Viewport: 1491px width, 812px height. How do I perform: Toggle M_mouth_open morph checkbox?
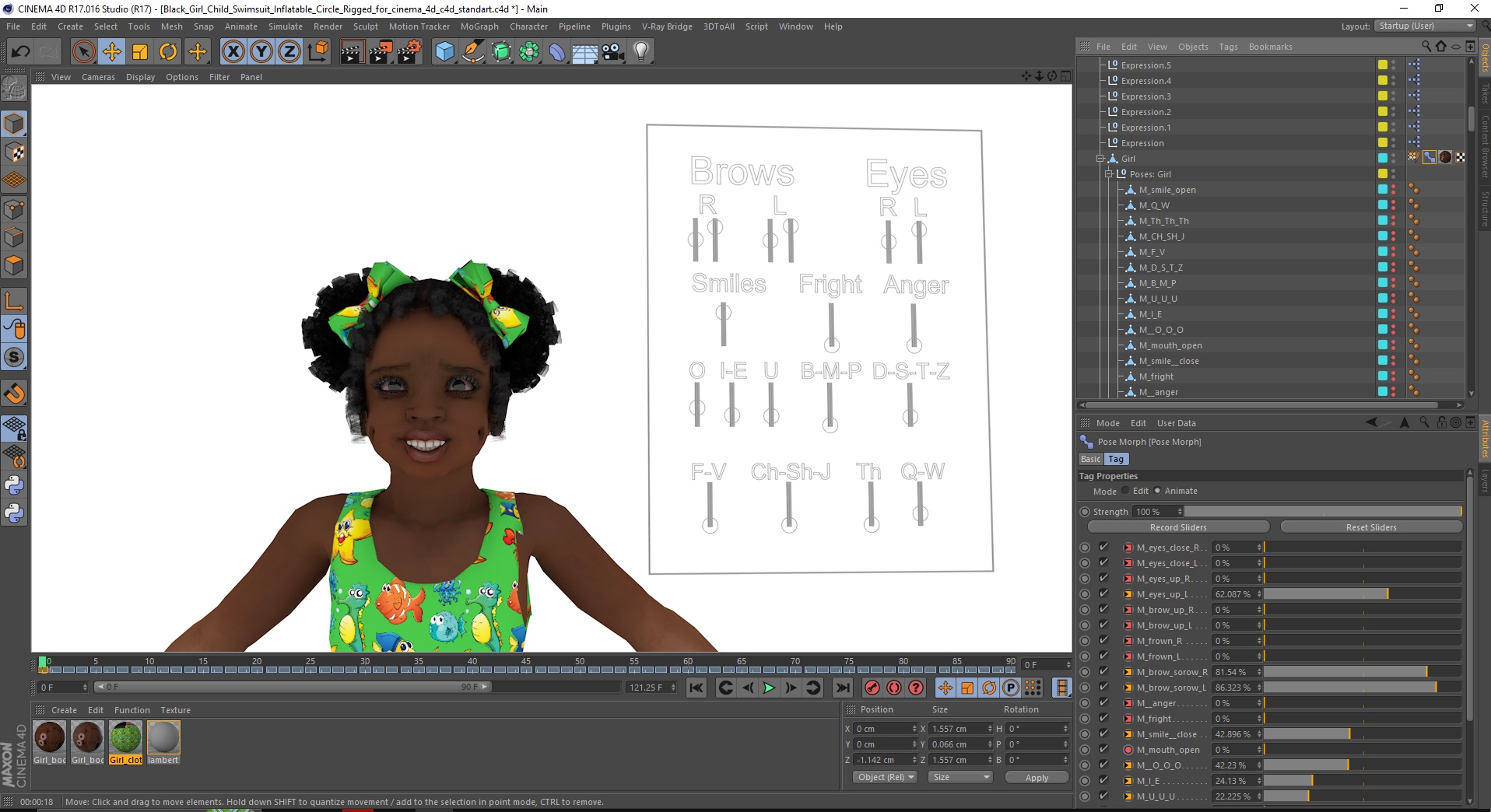point(1103,750)
